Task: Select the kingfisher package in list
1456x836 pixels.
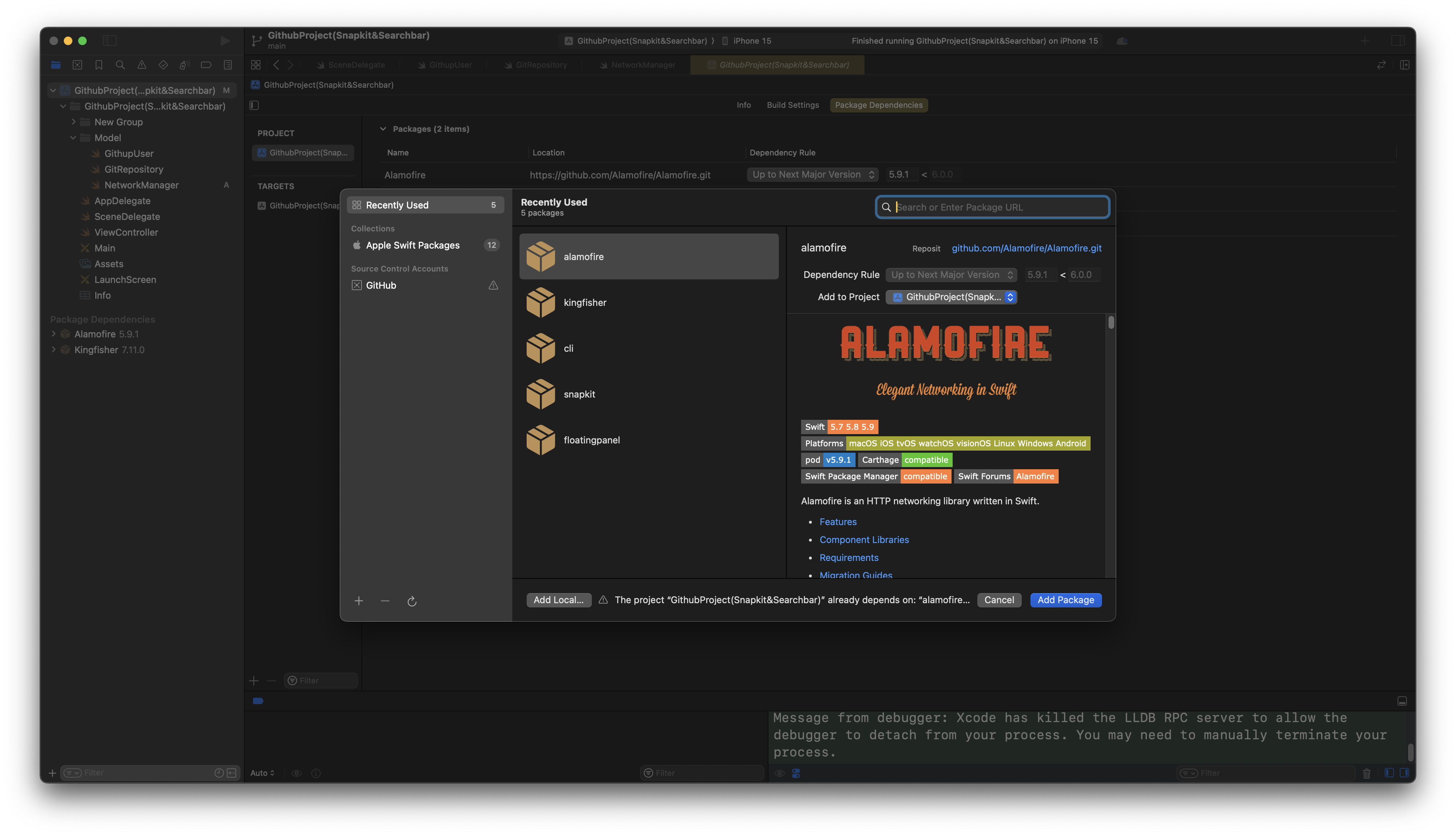Action: [x=649, y=303]
